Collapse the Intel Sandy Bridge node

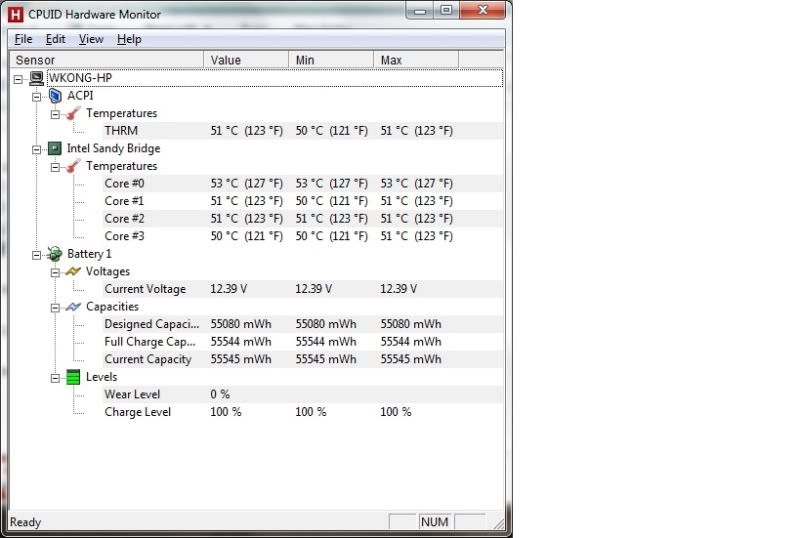click(x=37, y=148)
